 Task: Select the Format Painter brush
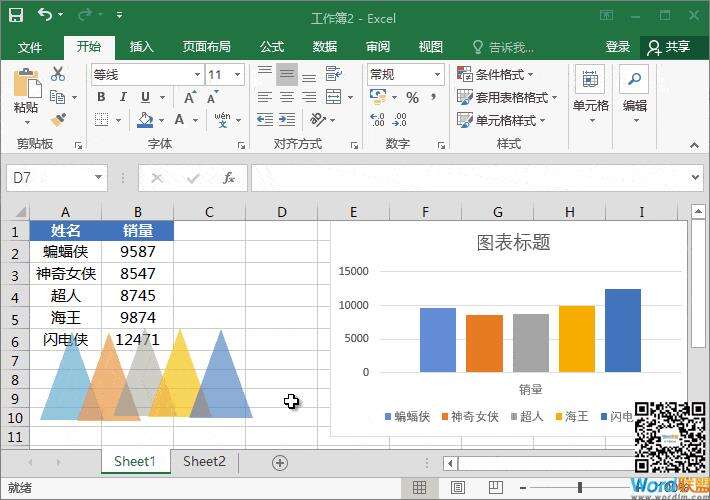click(58, 120)
